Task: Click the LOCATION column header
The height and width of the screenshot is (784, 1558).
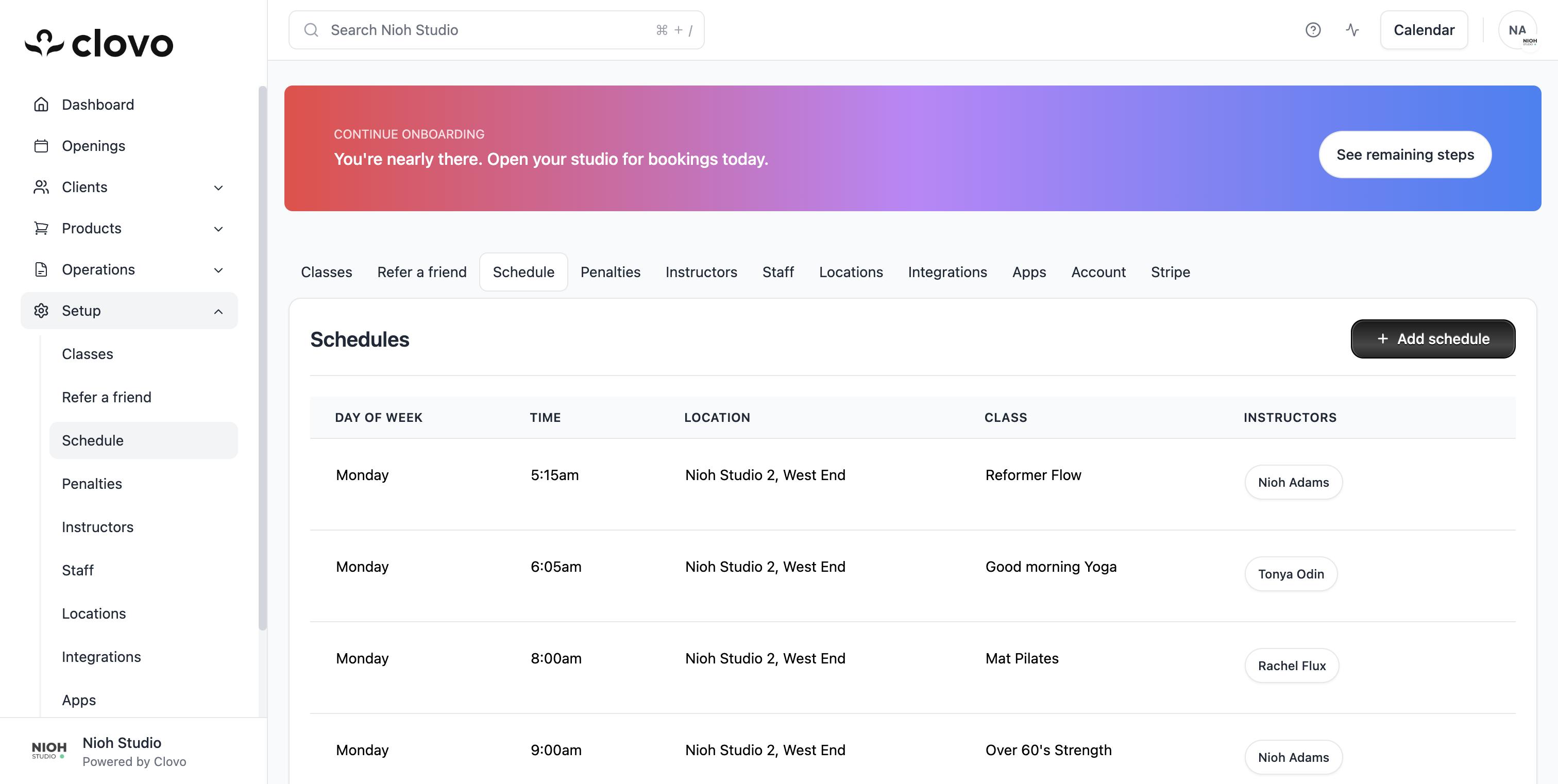Action: (x=717, y=418)
